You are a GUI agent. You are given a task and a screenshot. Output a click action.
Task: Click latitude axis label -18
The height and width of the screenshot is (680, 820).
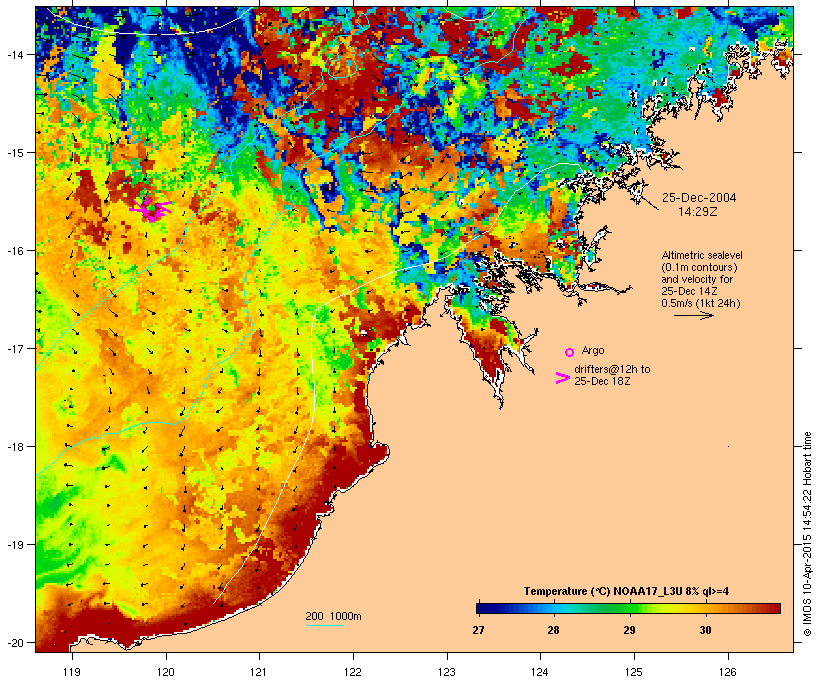point(14,446)
